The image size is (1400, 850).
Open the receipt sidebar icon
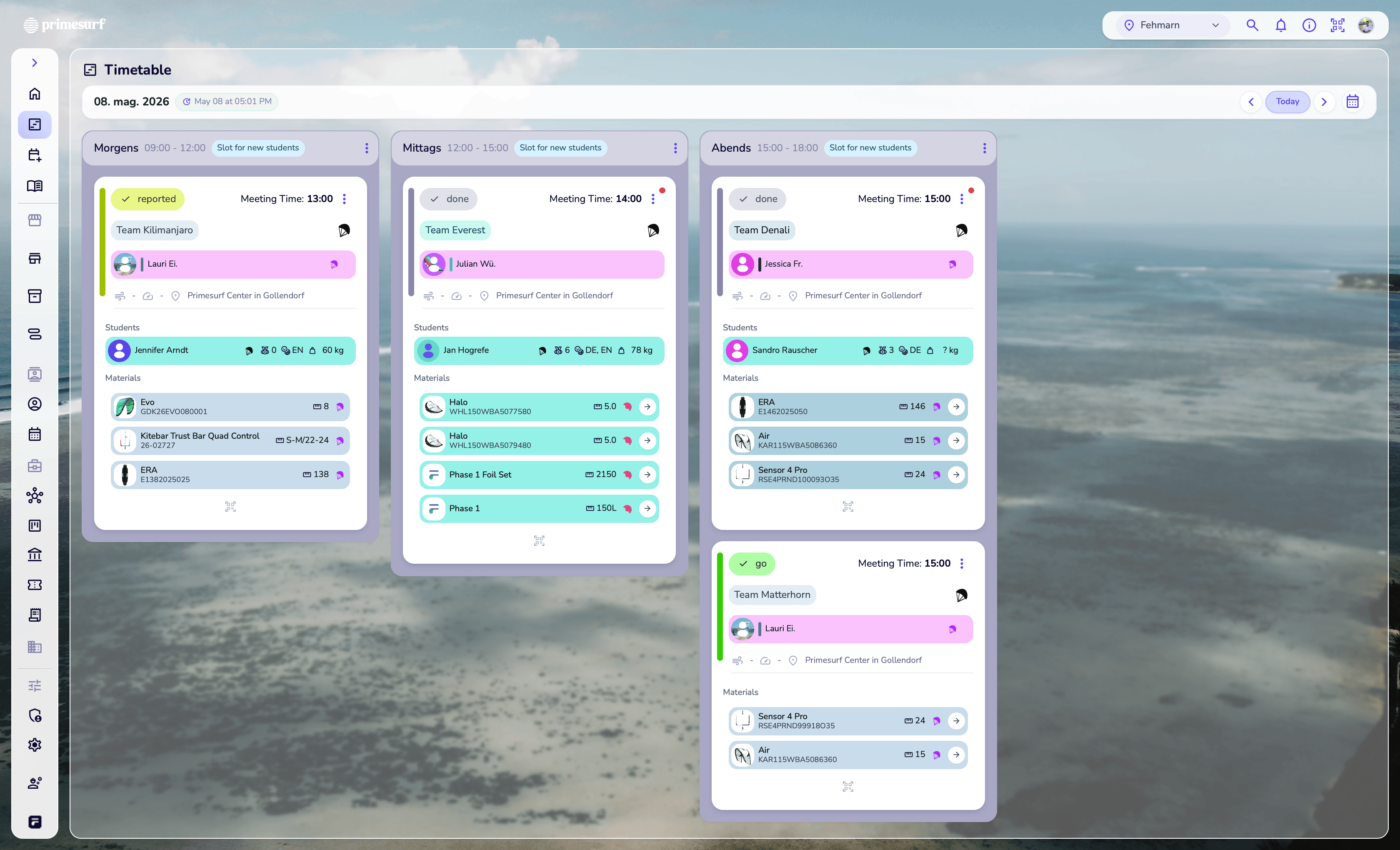(35, 615)
